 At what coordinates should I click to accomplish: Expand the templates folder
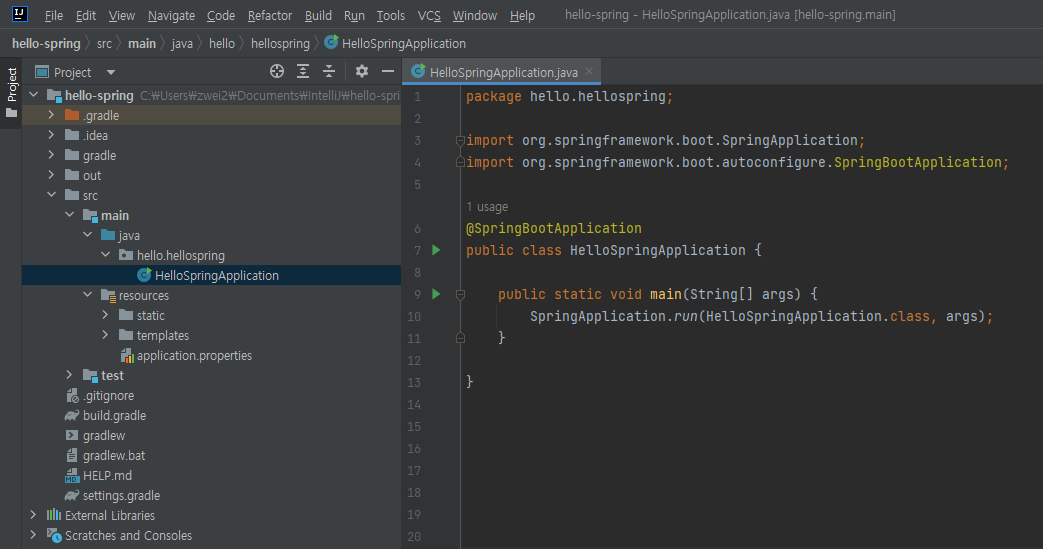[106, 335]
